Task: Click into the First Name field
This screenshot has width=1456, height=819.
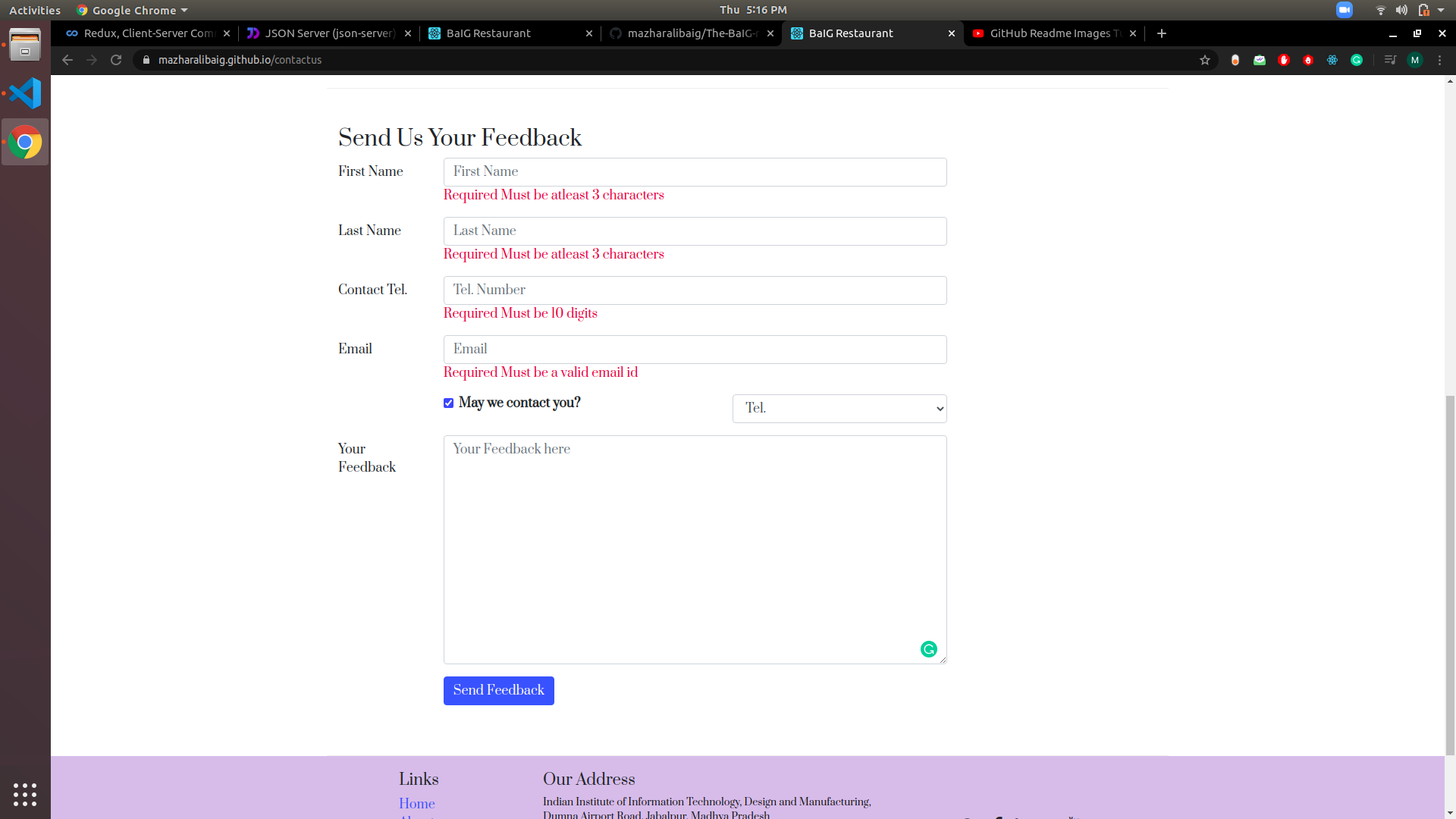Action: (695, 172)
